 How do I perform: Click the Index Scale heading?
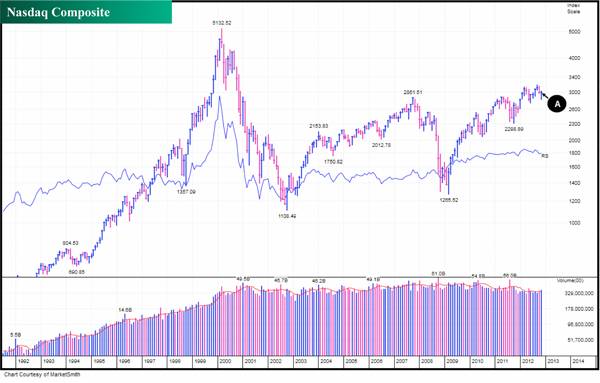point(573,8)
